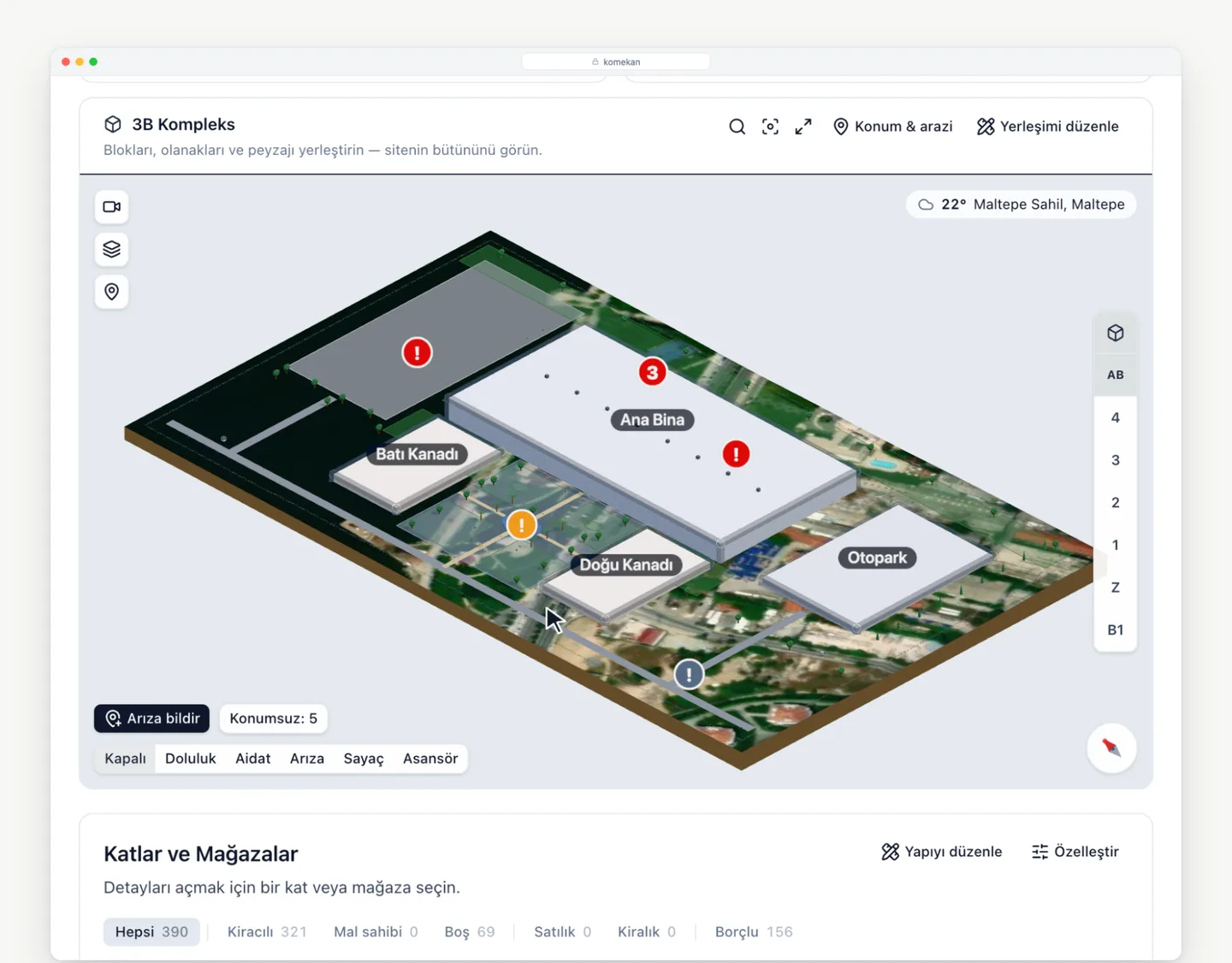Filter stores by Hepsi 390
Viewport: 1232px width, 963px height.
click(x=151, y=932)
